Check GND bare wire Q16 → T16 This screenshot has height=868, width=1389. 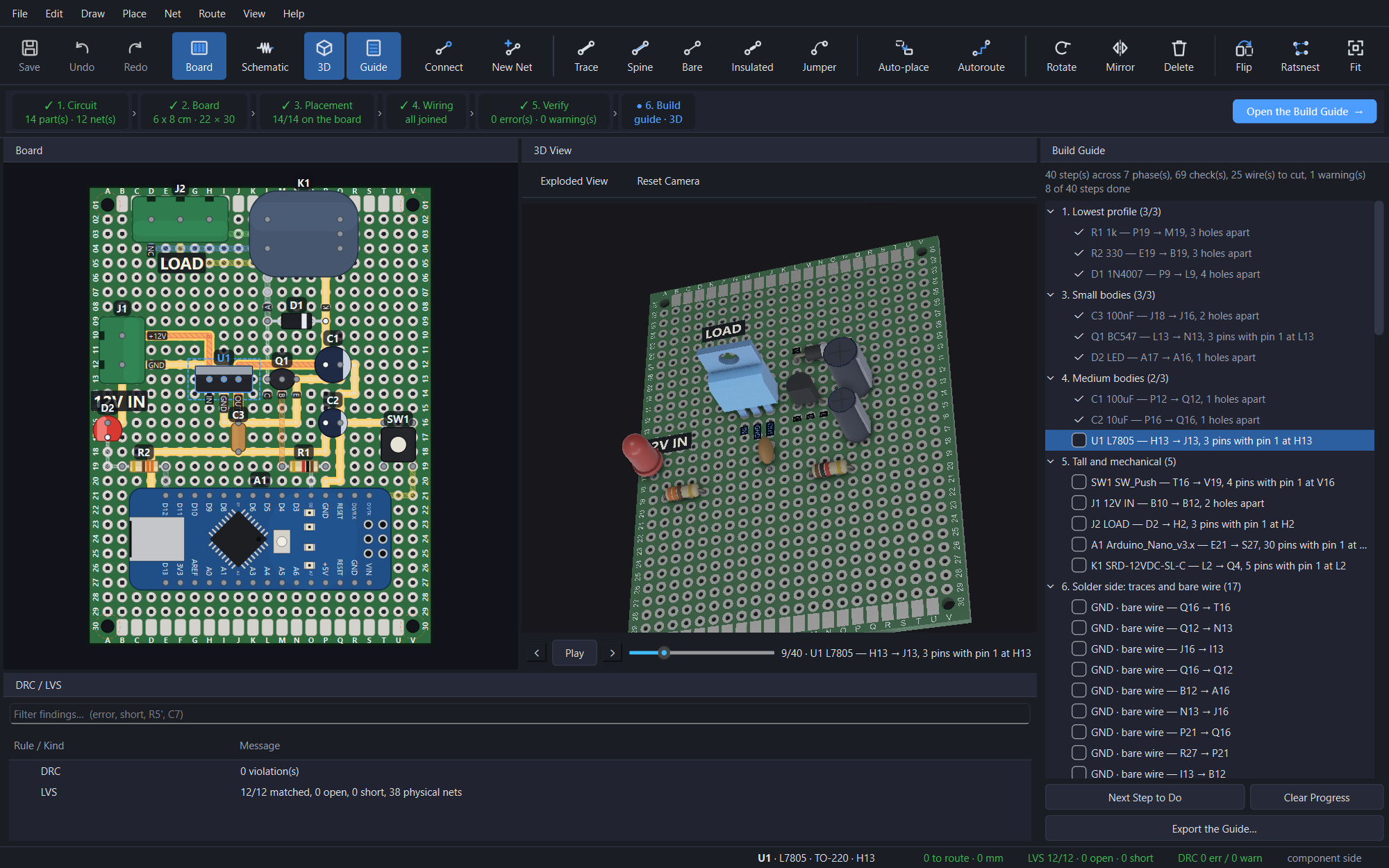click(1079, 607)
